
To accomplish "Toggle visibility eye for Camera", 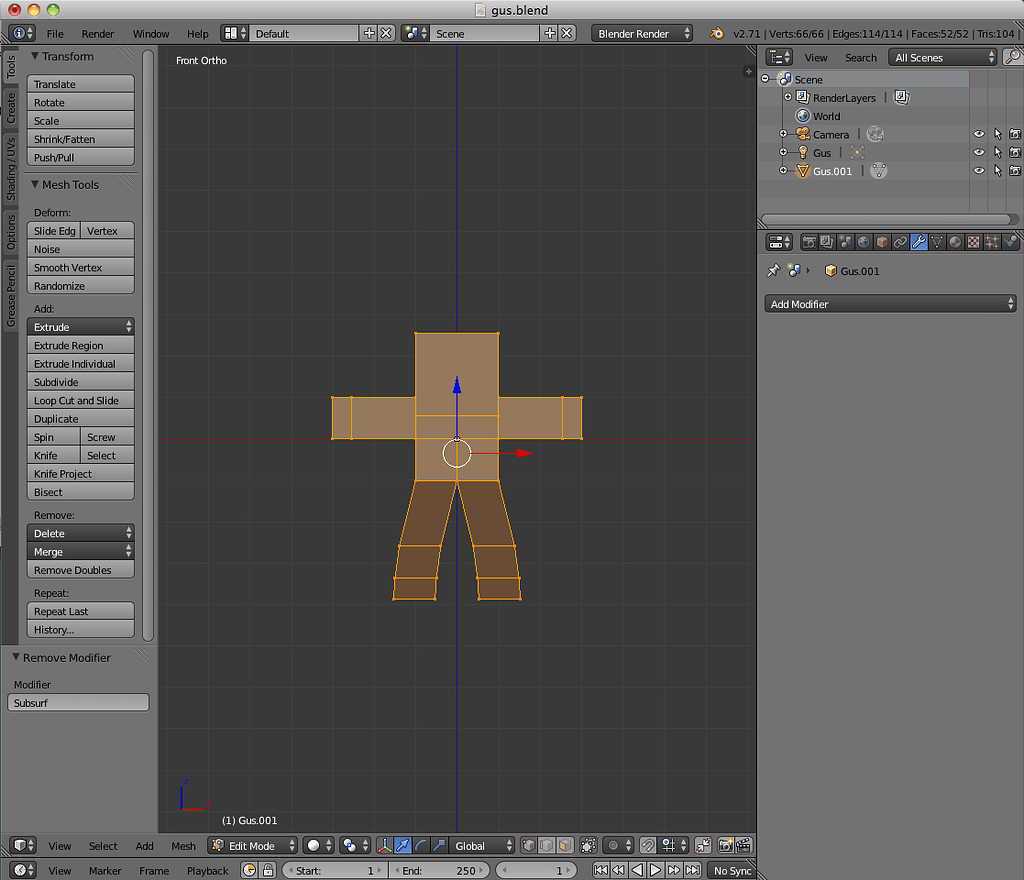I will pos(979,134).
